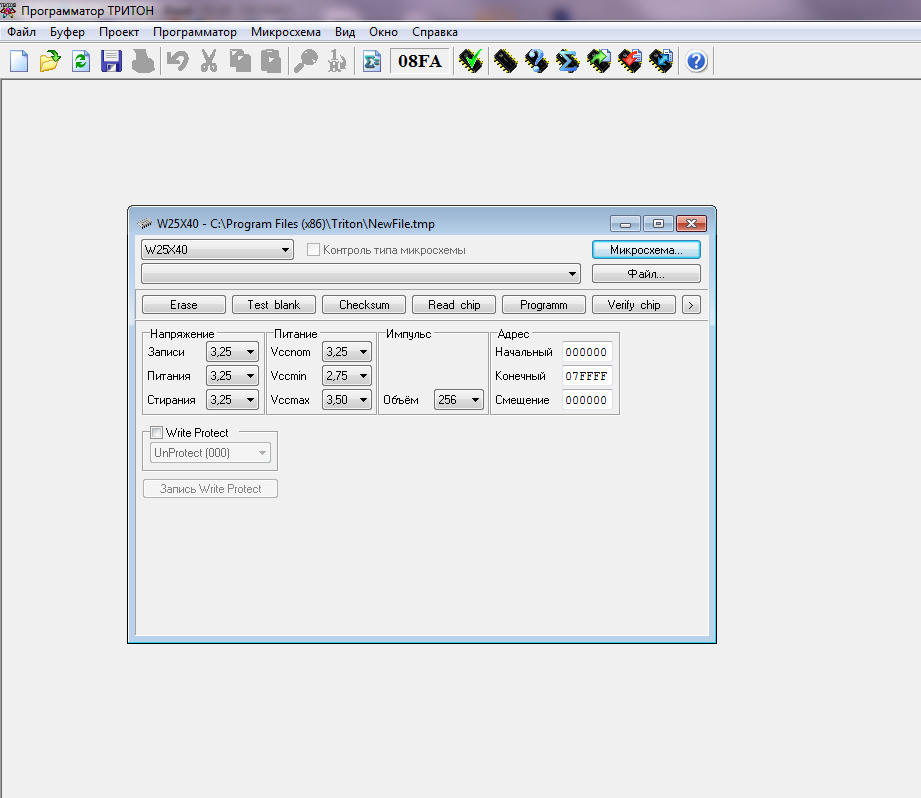Click the Erase button
The image size is (921, 798).
tap(183, 305)
